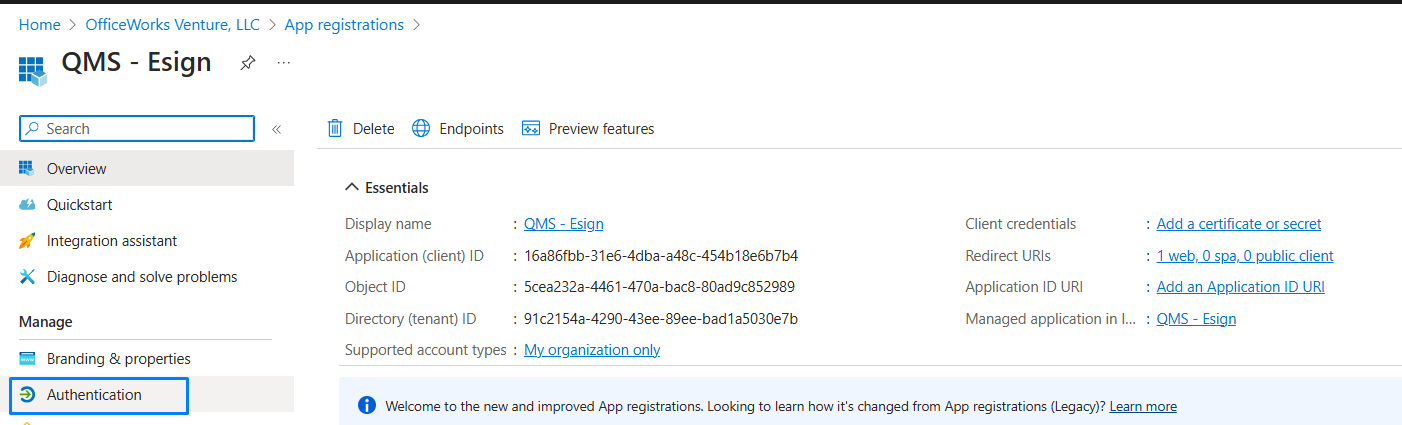The width and height of the screenshot is (1402, 425).
Task: Collapse the Essentials section
Action: point(351,187)
